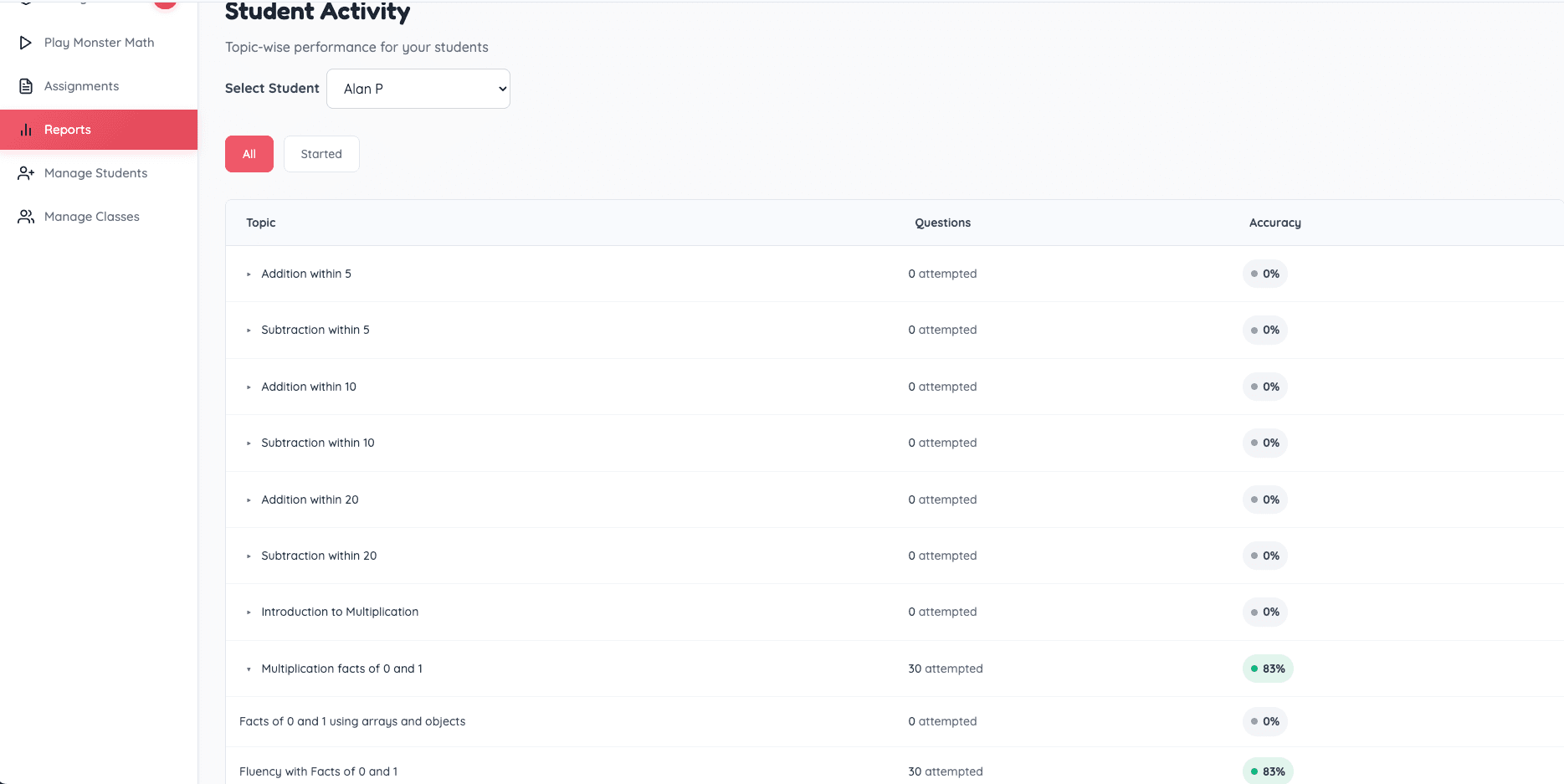Click the Reports bar chart icon
This screenshot has width=1564, height=784.
[x=26, y=130]
